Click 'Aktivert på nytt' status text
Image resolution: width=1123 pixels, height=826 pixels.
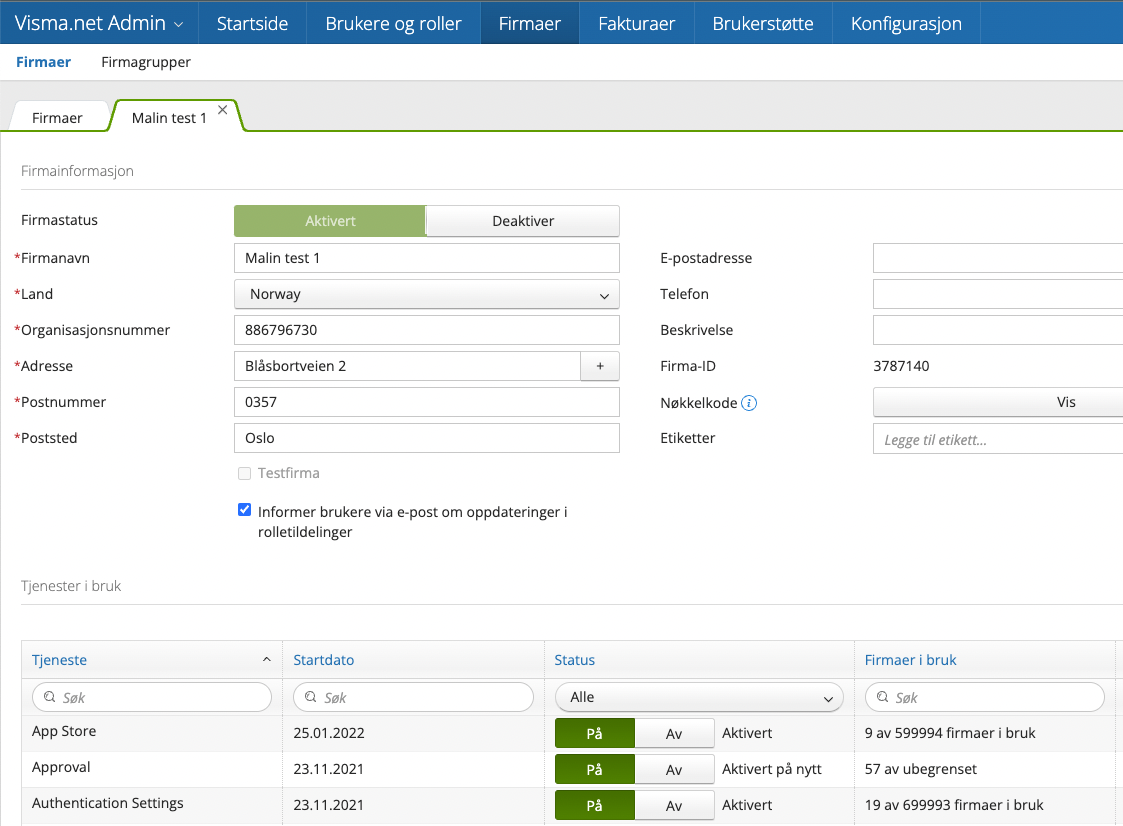[x=771, y=769]
